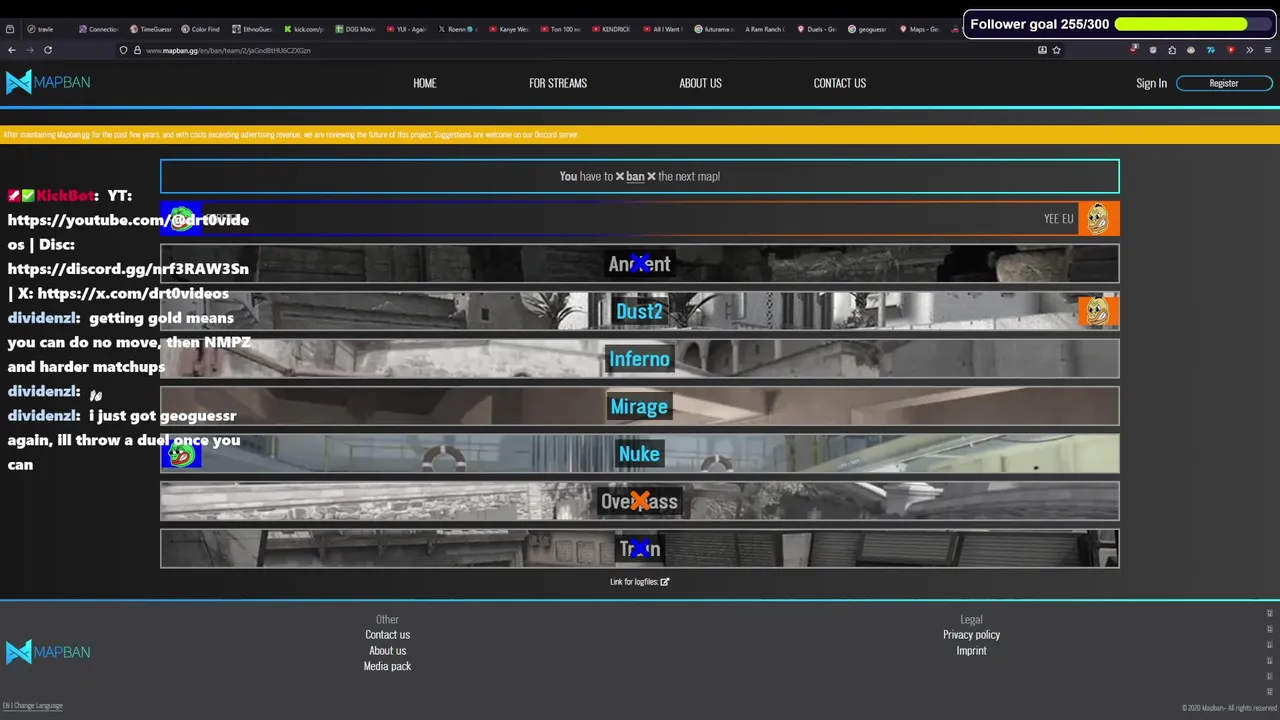Screen dimensions: 1280x720
Task: Open the red extension icon with badge
Action: coord(1134,49)
